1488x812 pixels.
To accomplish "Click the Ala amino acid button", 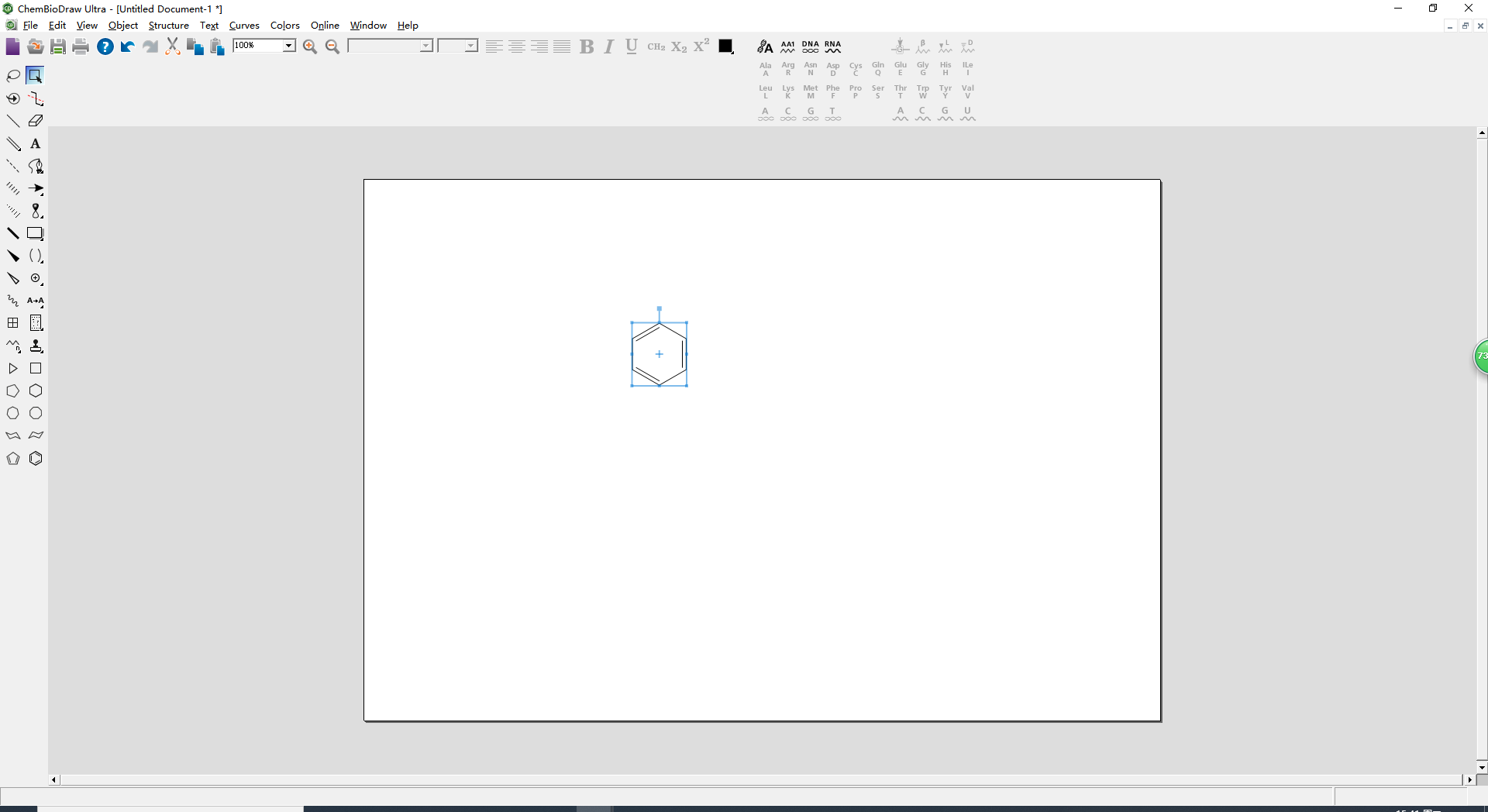I will click(x=766, y=69).
